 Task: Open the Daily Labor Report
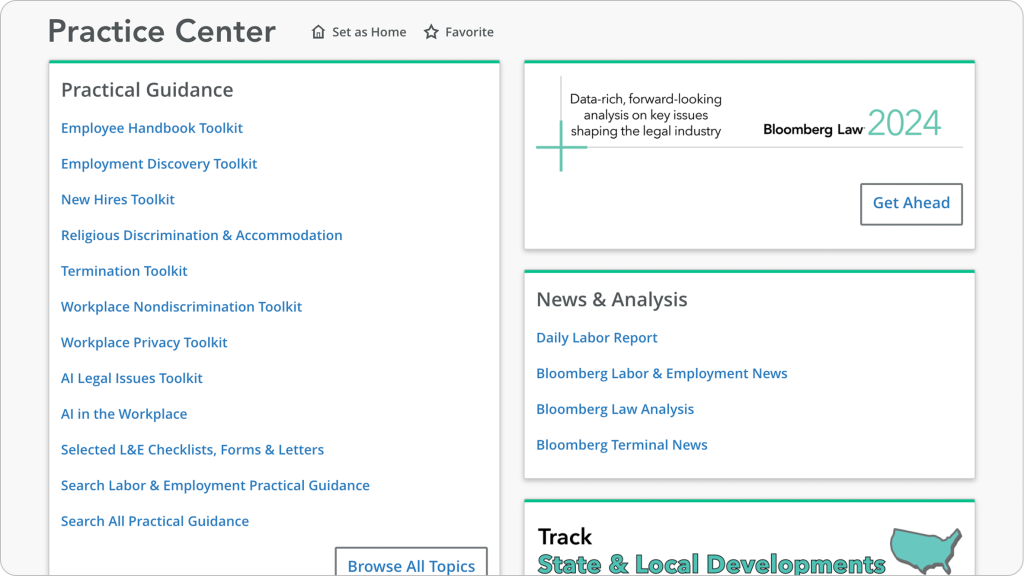click(597, 337)
